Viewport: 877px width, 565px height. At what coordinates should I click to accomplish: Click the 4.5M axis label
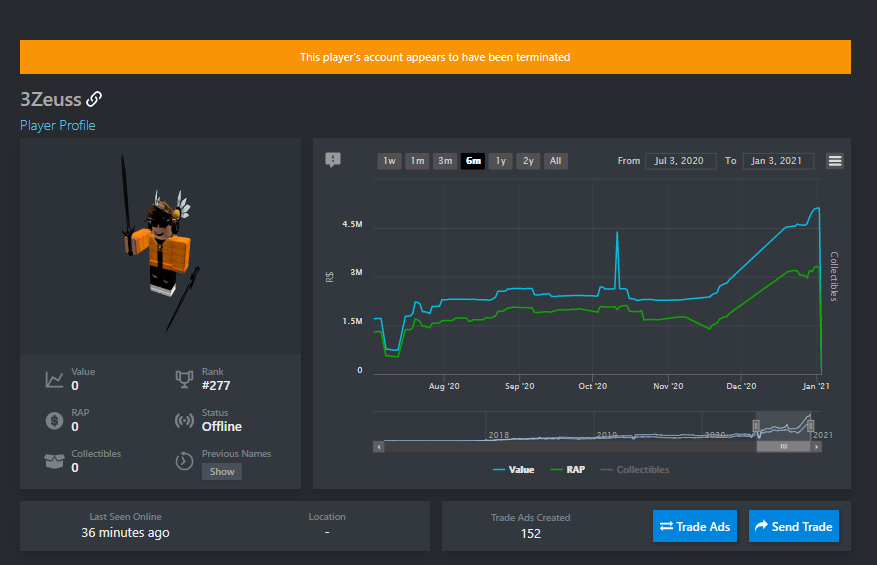(352, 224)
